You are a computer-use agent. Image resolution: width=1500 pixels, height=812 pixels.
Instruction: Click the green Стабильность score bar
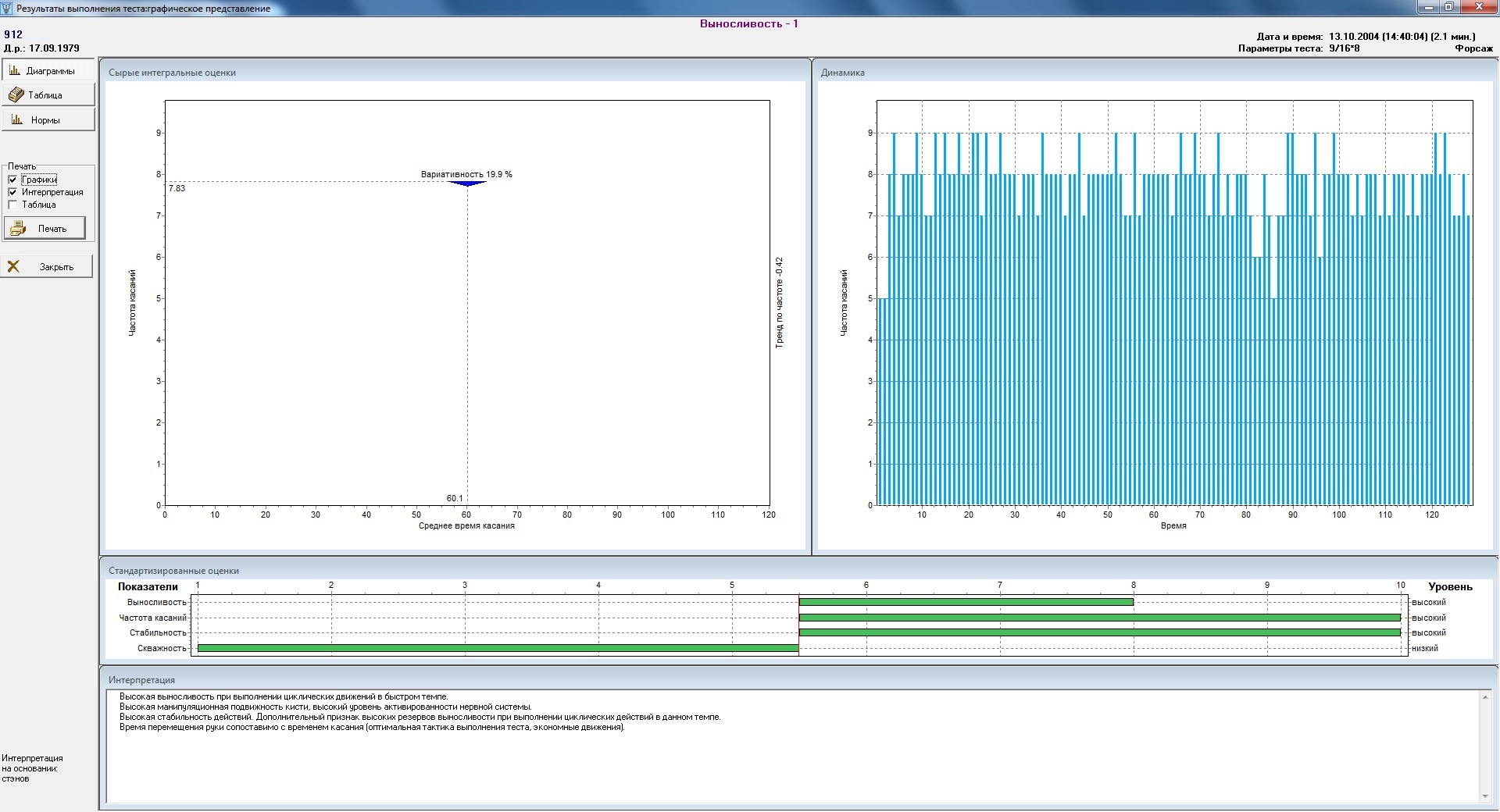click(x=1099, y=632)
